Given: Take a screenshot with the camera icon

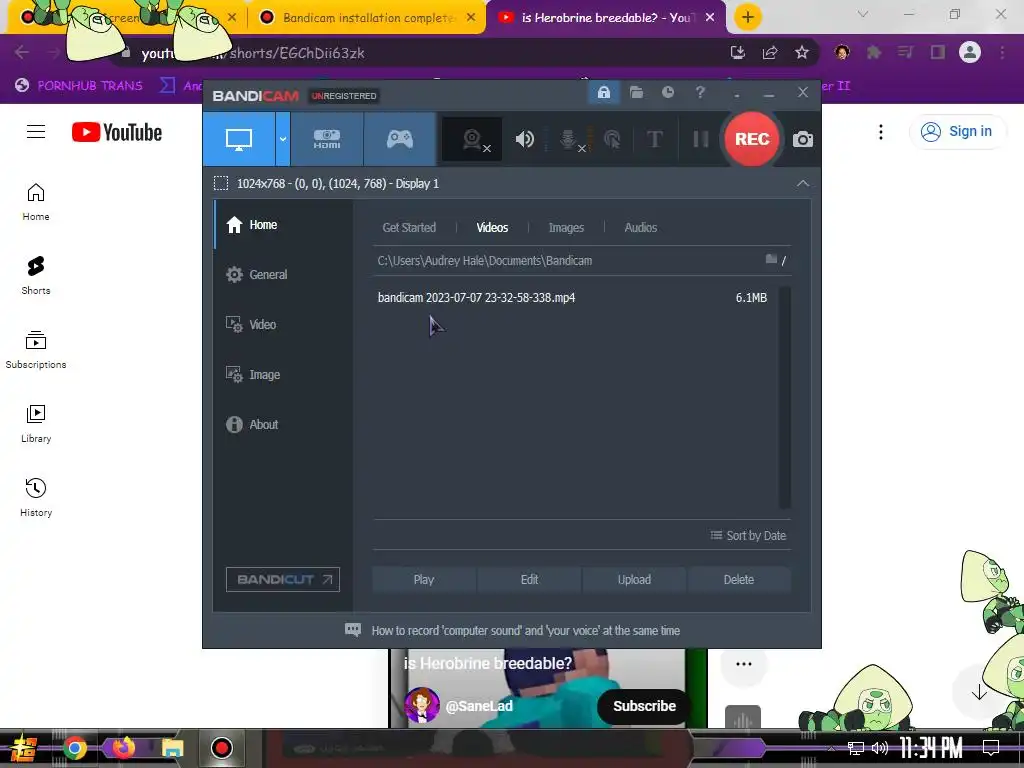Looking at the screenshot, I should (x=803, y=139).
